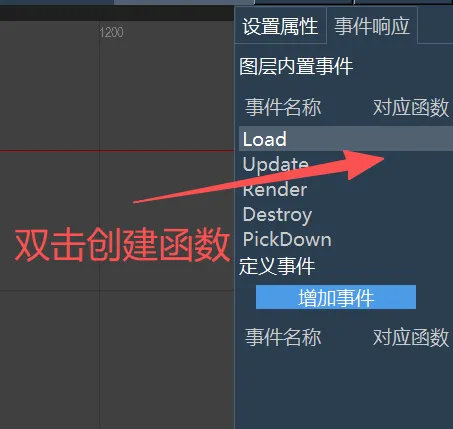Select the Destroy event entry

pos(277,215)
